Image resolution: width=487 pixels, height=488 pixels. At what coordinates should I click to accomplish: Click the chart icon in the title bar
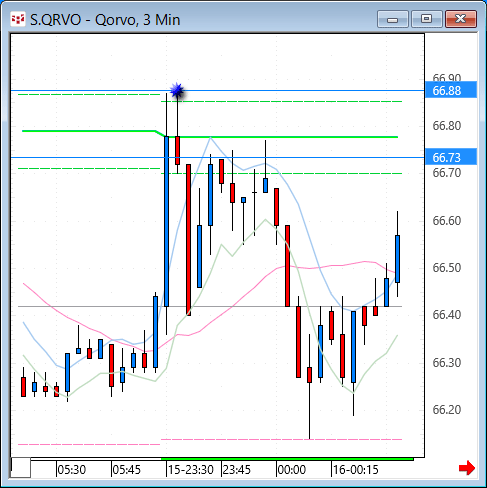(x=18, y=20)
